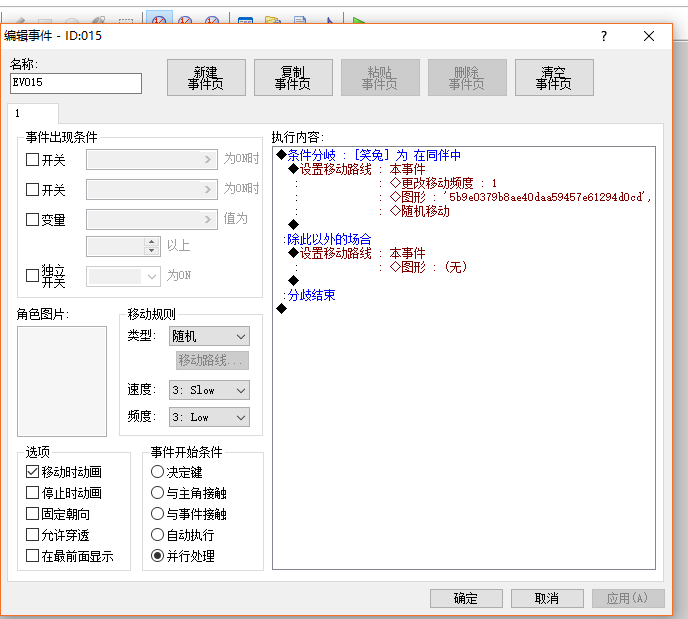The height and width of the screenshot is (619, 688).
Task: Select the 条件分歧：[笑兔] 为 在同伴中 line
Action: [x=369, y=155]
